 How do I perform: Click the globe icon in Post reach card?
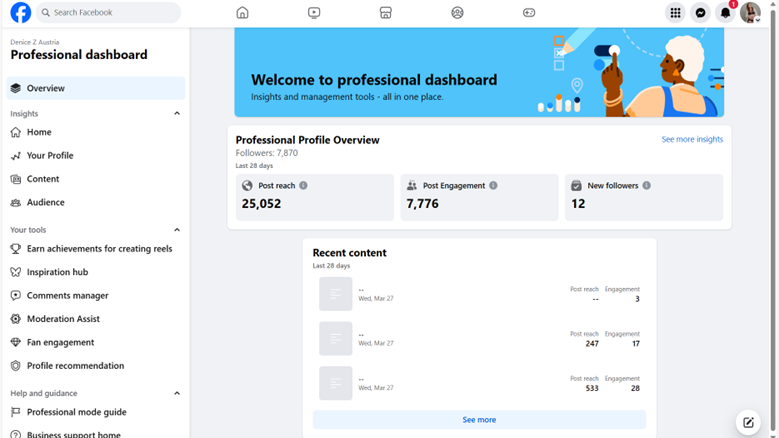[x=247, y=185]
